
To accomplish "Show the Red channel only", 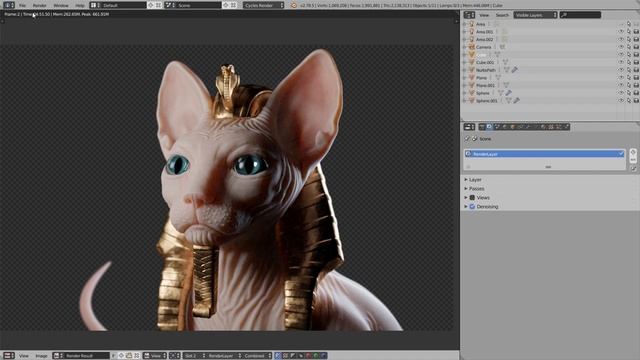I will point(308,356).
